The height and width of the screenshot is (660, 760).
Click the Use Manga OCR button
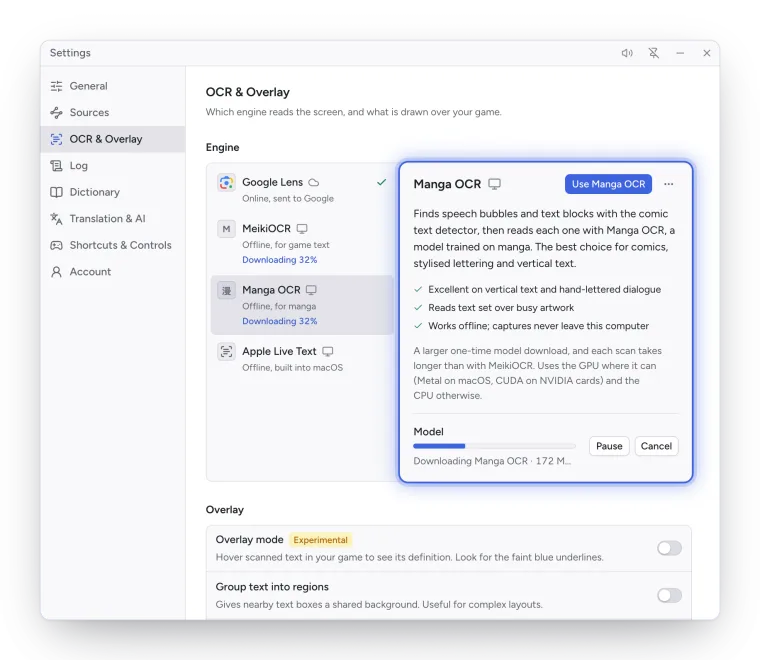coord(608,184)
